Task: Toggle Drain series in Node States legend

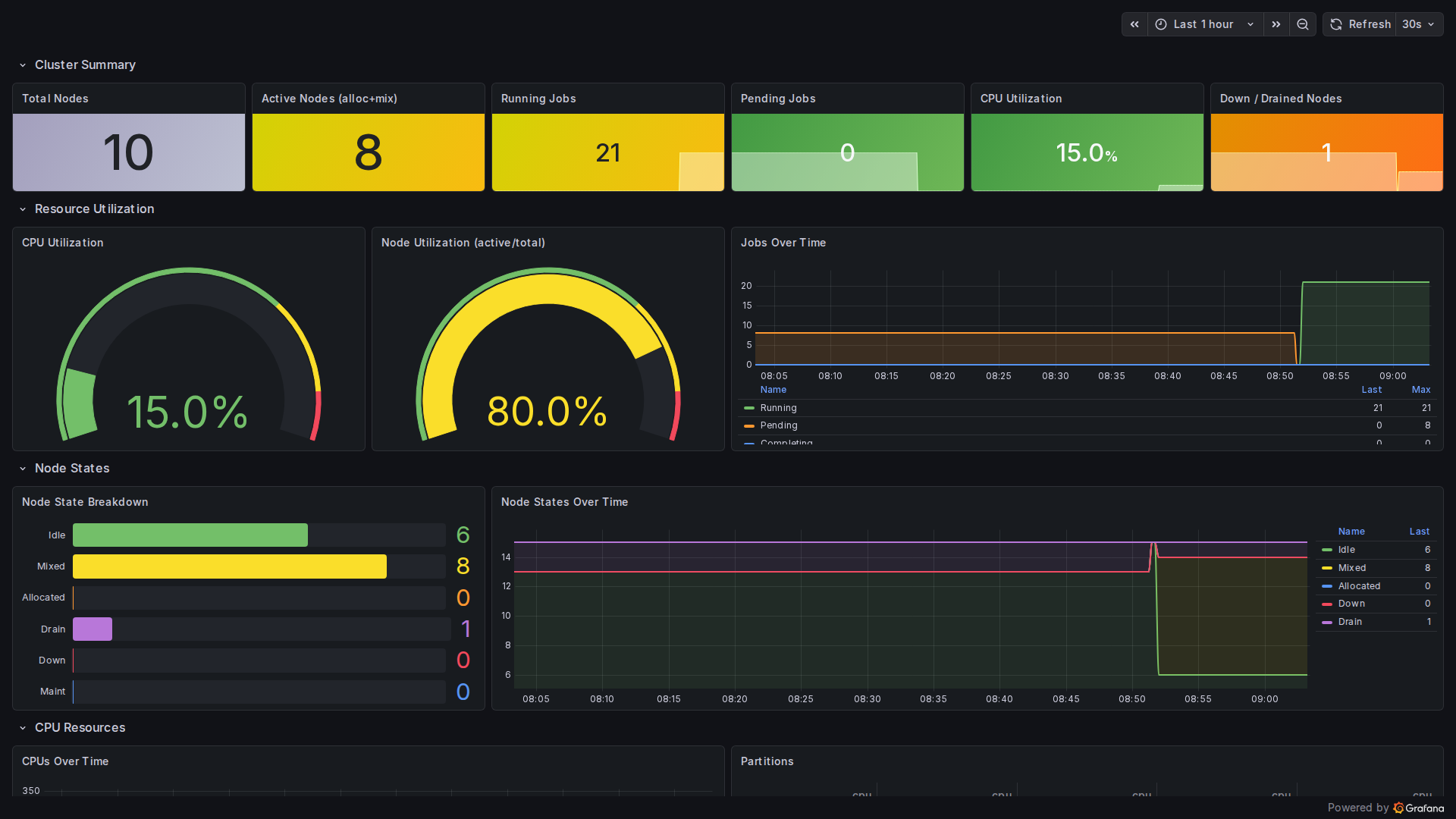Action: (x=1350, y=622)
